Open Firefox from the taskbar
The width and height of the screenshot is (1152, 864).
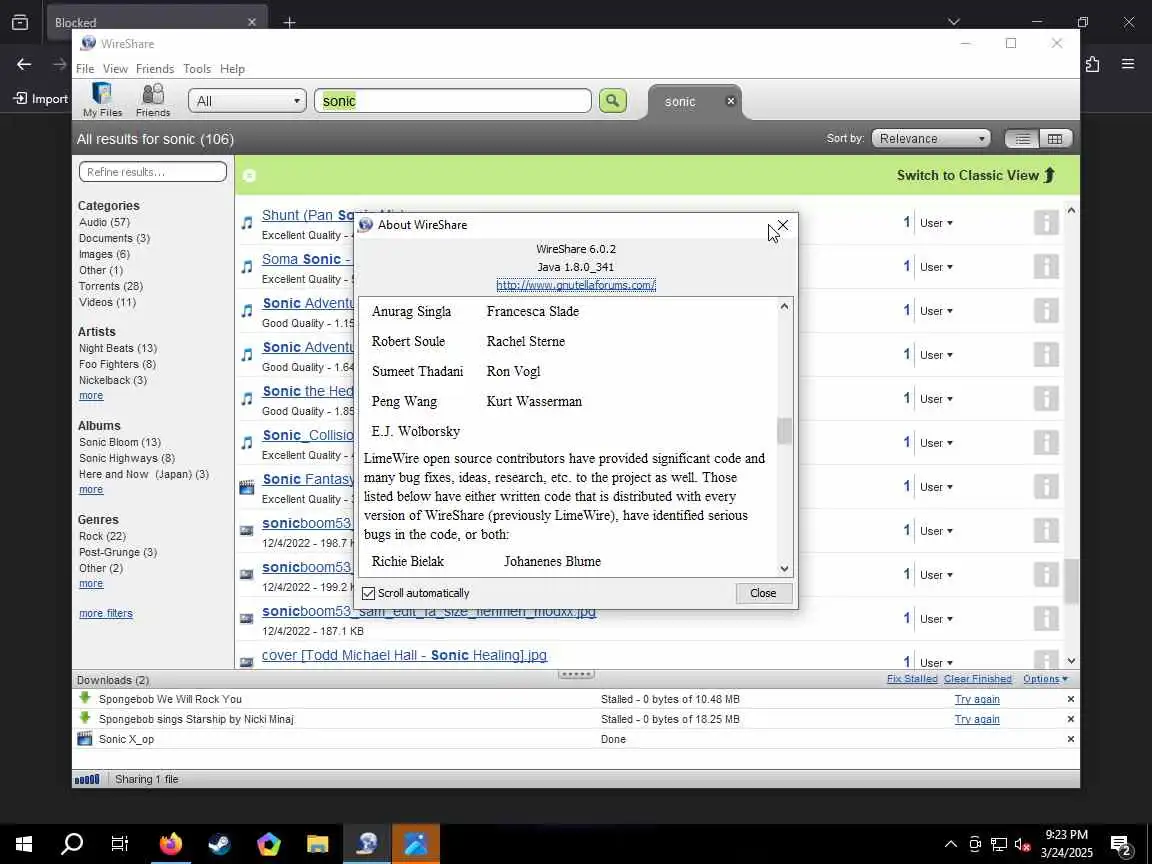(170, 843)
